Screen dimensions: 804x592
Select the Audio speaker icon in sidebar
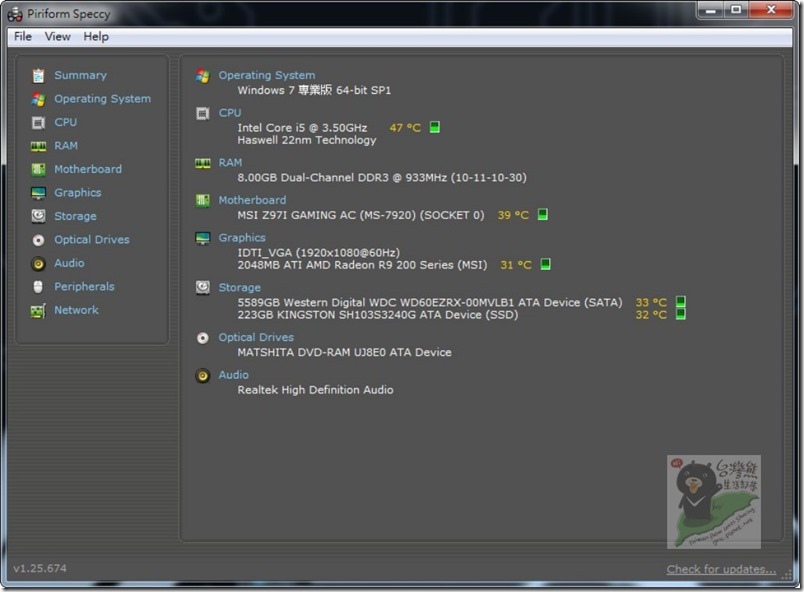point(38,263)
